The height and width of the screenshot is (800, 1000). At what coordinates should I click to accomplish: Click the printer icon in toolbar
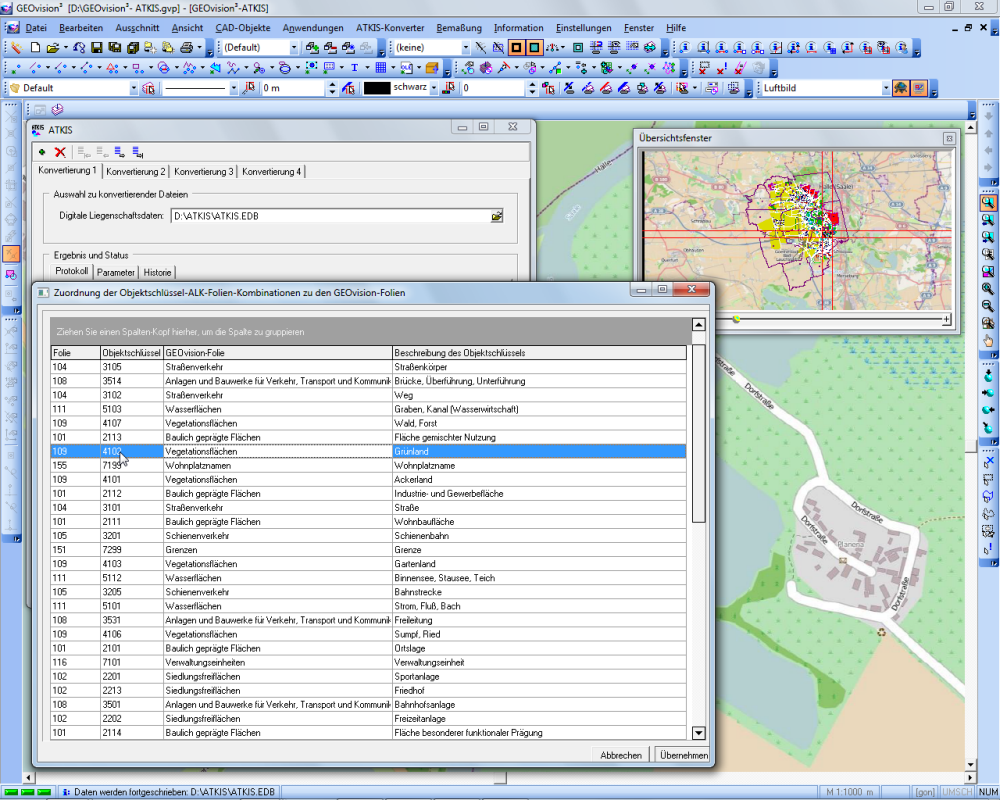(186, 47)
